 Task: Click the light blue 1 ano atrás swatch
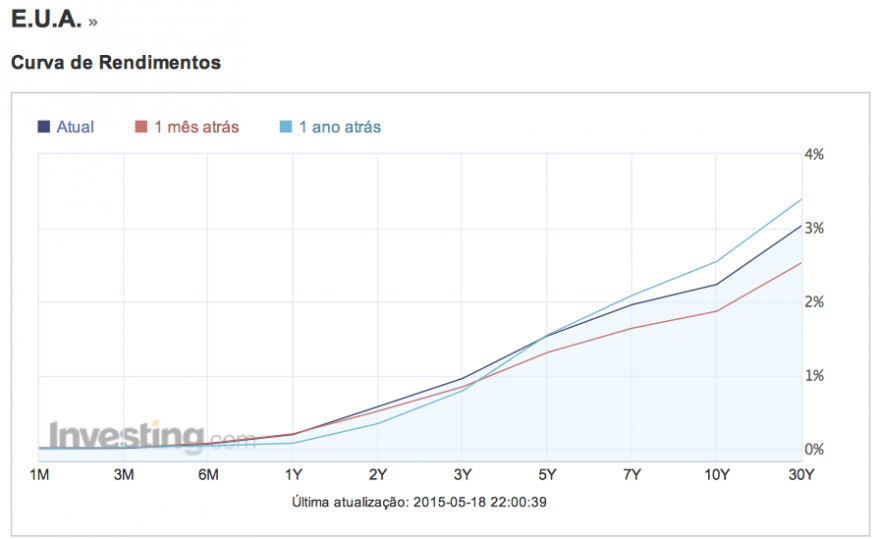coord(285,127)
